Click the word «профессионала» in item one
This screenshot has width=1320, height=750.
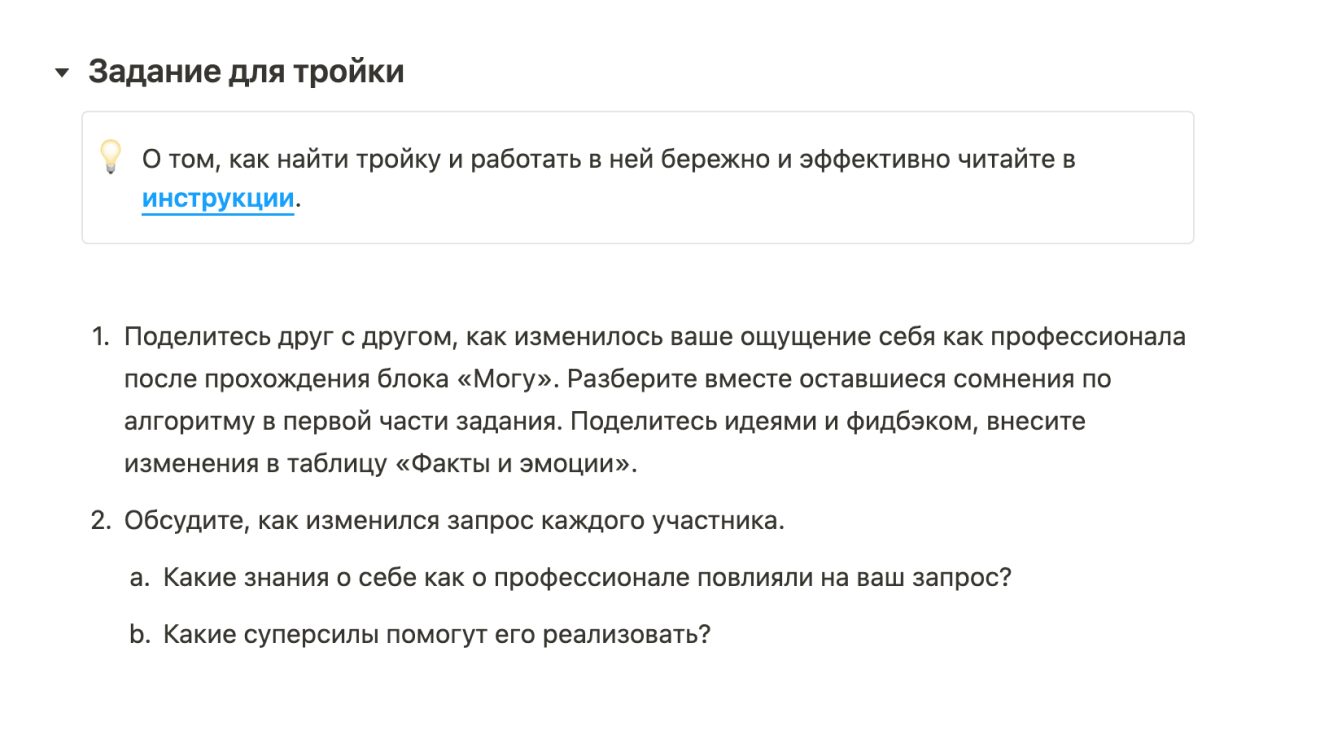pyautogui.click(x=1088, y=337)
